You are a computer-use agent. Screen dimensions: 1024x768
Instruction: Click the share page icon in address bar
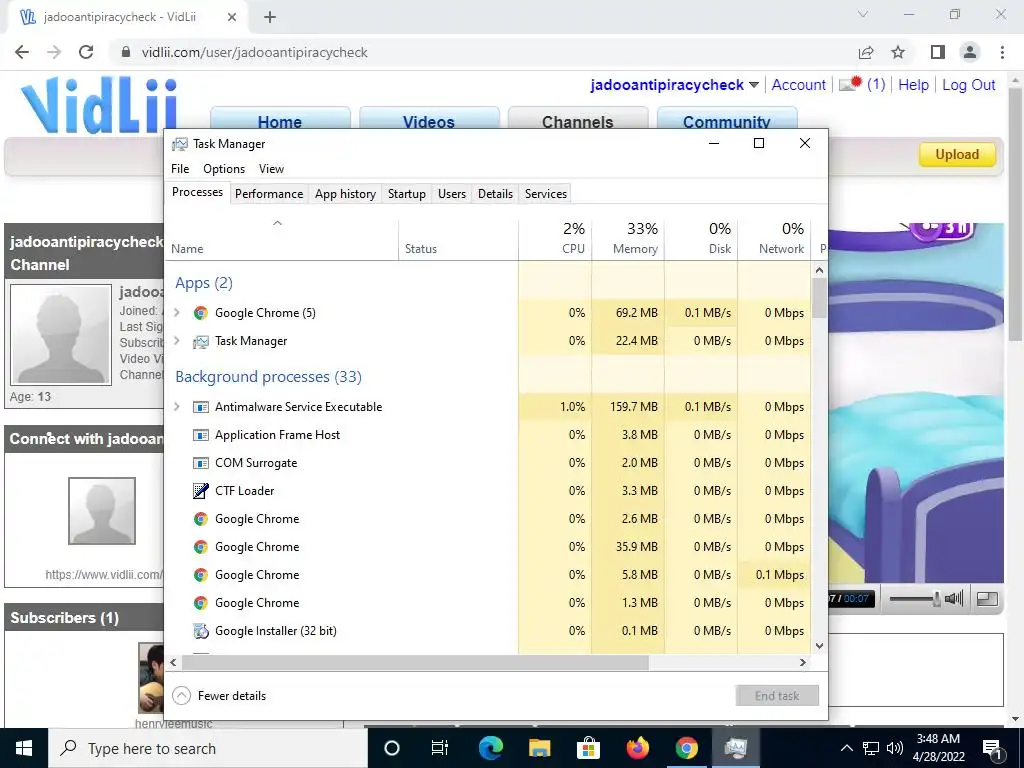tap(866, 52)
